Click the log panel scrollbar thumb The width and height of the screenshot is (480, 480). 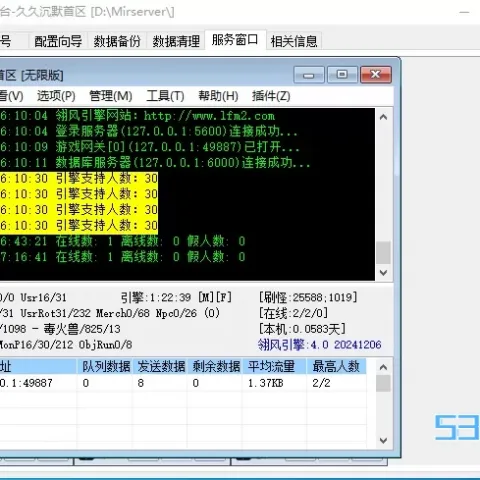pos(383,252)
